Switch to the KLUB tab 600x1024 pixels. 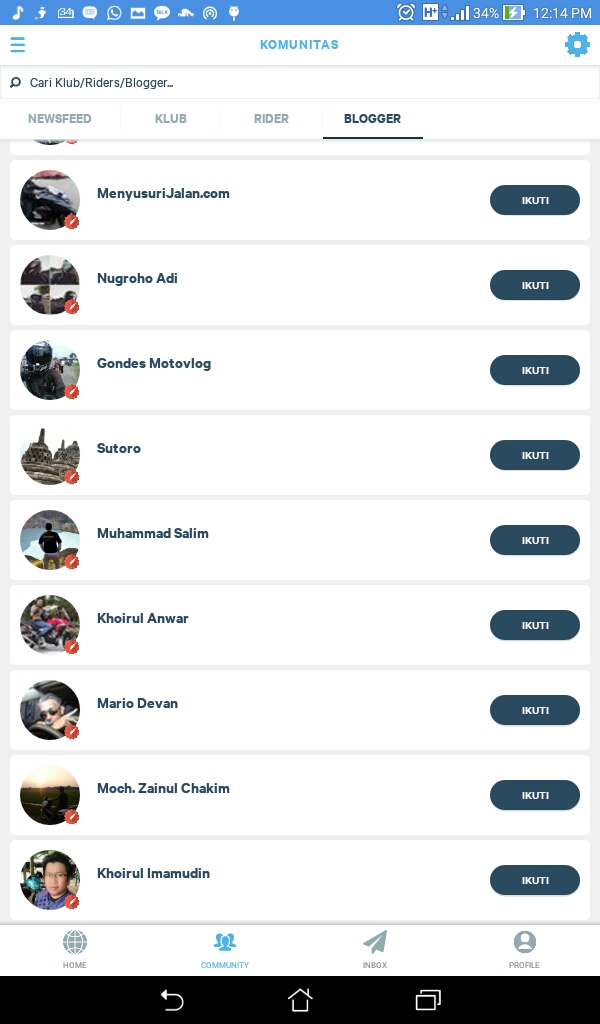(170, 118)
